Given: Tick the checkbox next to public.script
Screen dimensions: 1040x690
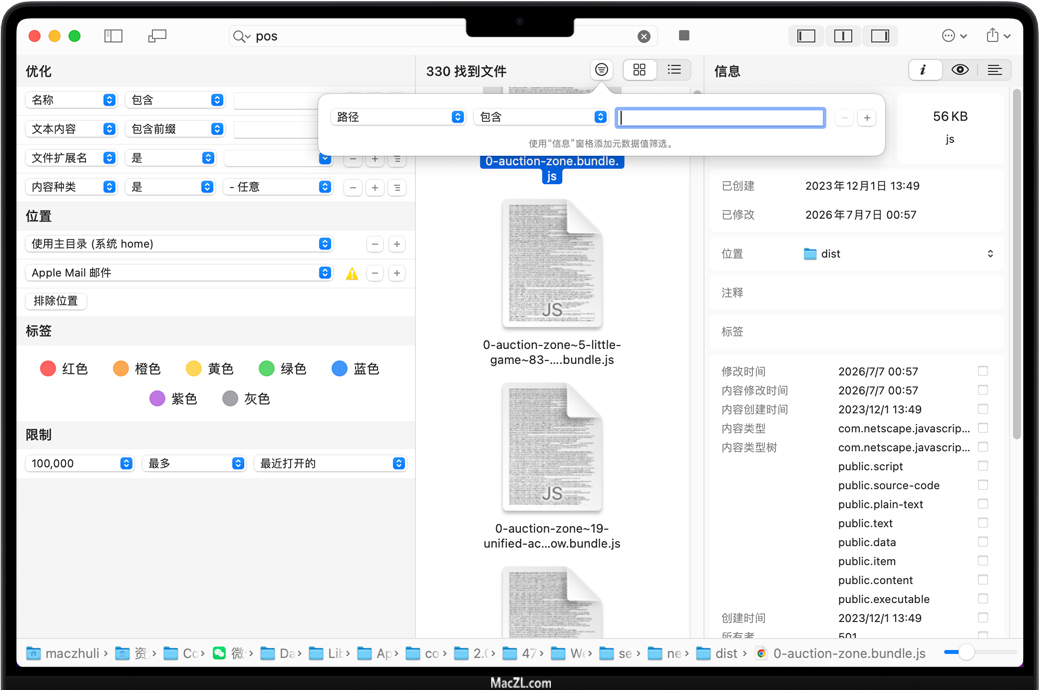Looking at the screenshot, I should click(x=983, y=466).
